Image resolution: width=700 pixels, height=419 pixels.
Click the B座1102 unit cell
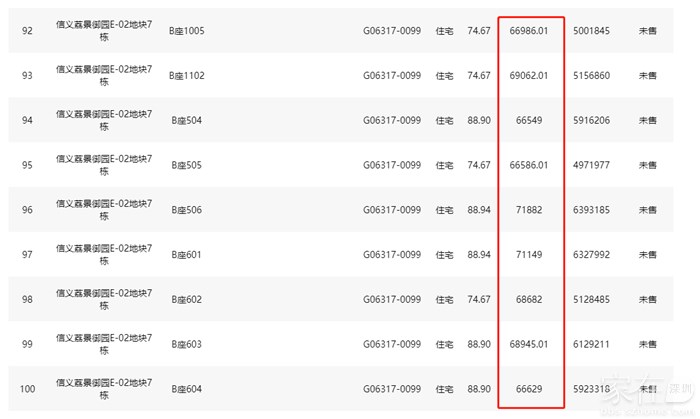pyautogui.click(x=187, y=76)
